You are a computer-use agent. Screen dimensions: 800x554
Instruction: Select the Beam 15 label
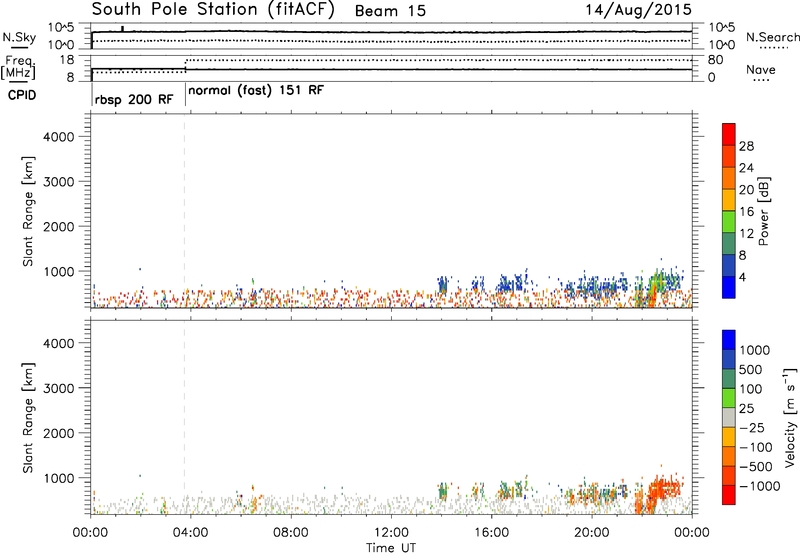(390, 11)
